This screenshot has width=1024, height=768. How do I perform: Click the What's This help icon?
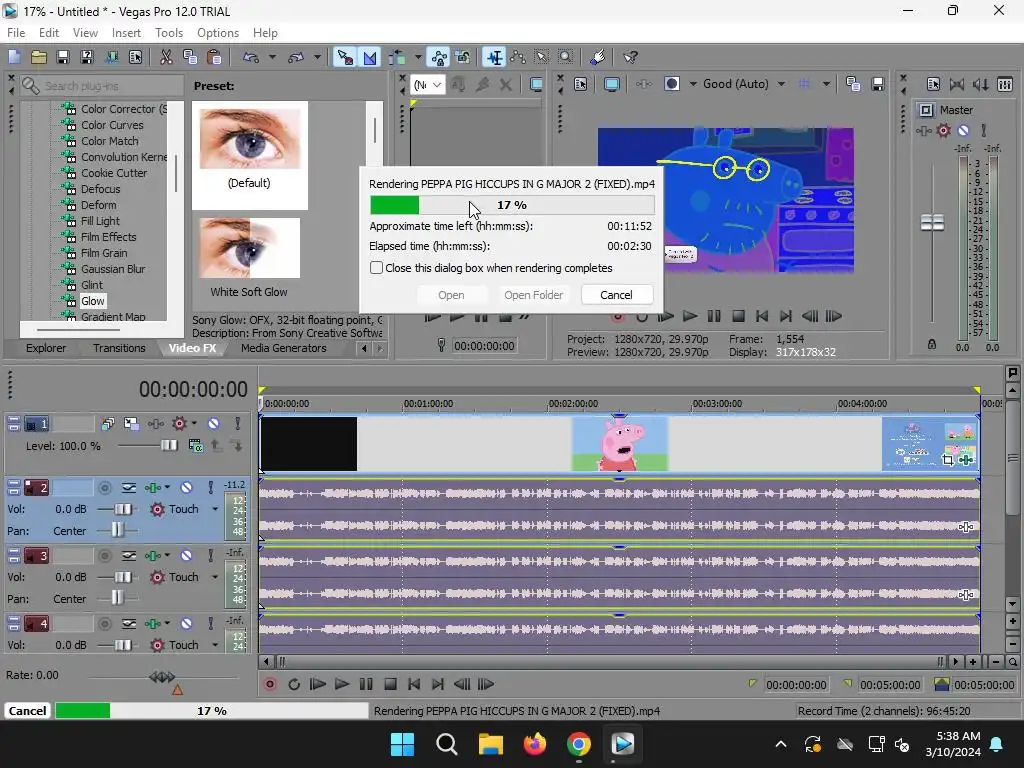(630, 57)
